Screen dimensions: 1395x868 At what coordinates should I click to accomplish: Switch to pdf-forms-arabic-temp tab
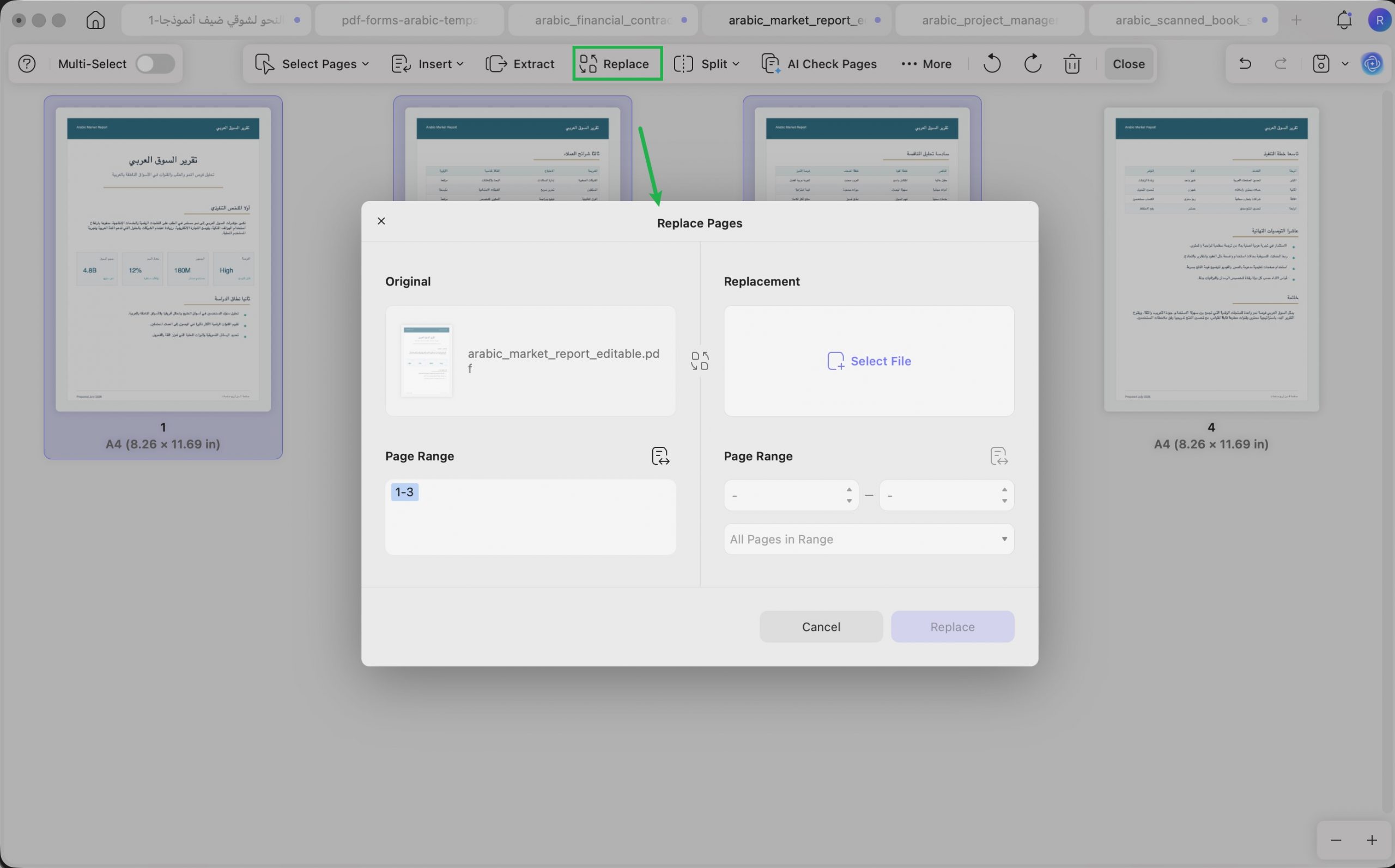pos(409,20)
